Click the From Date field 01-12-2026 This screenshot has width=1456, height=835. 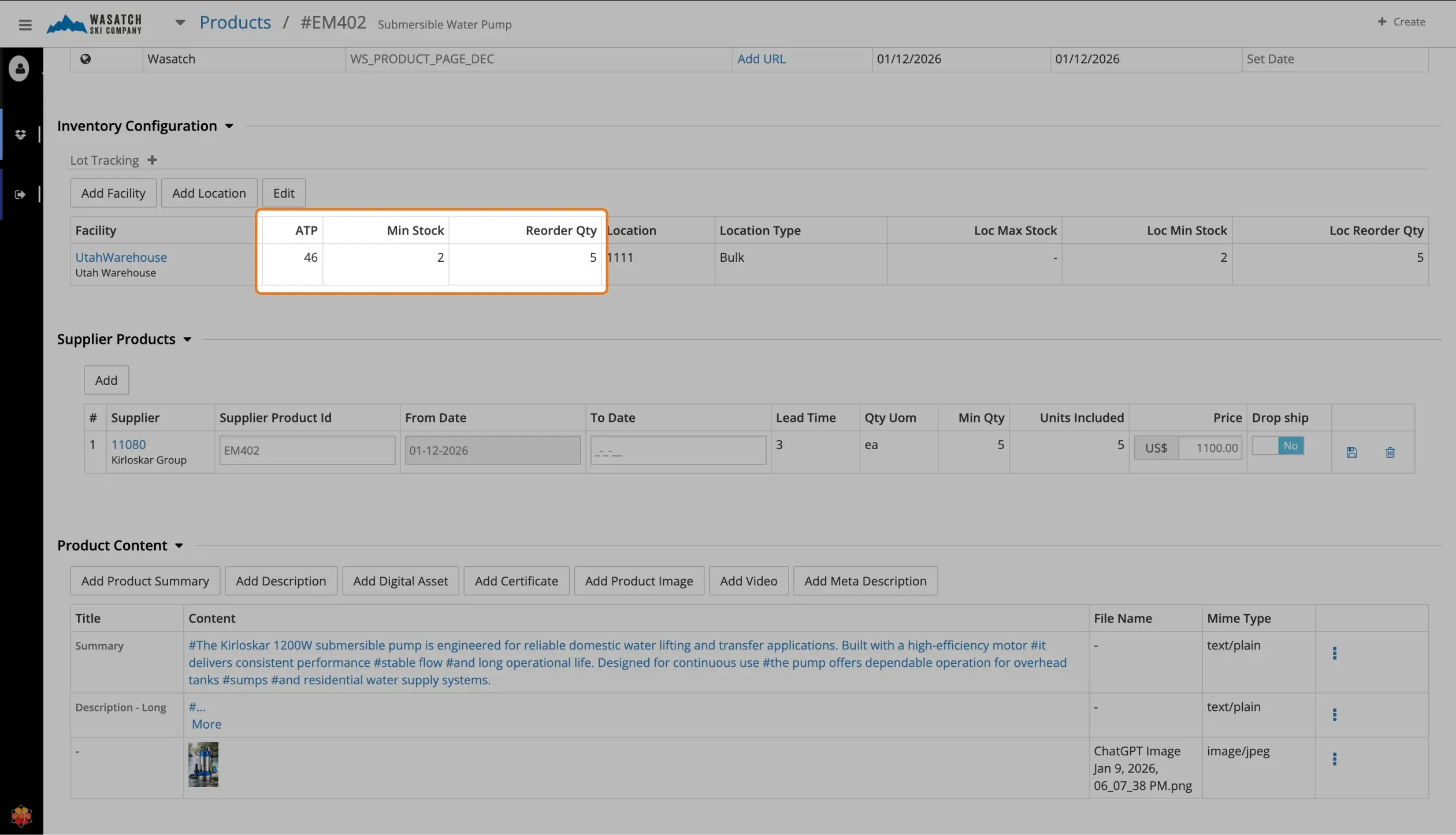click(493, 451)
